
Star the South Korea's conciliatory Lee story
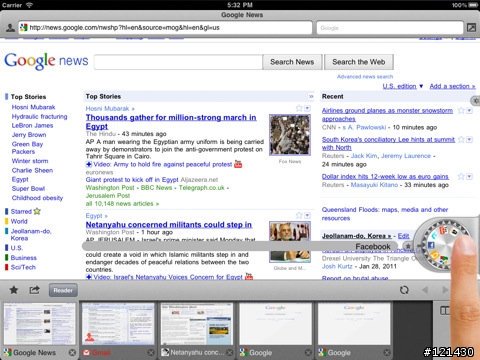point(461,139)
